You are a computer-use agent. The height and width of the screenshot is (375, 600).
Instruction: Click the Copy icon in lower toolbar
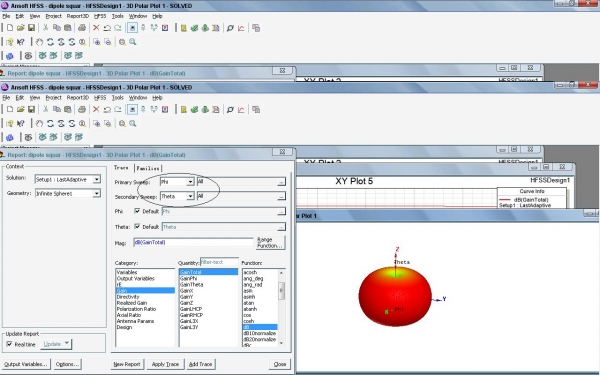57,109
